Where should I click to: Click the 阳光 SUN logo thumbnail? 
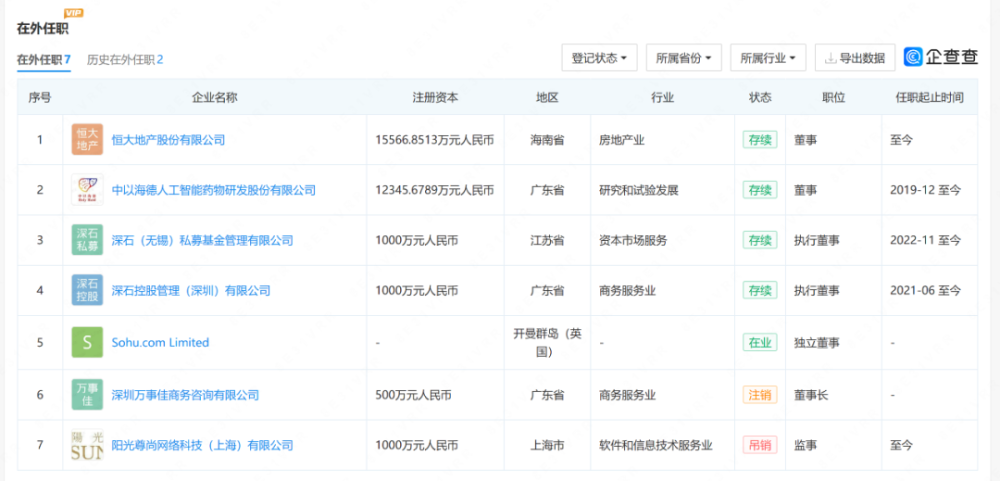pyautogui.click(x=87, y=445)
